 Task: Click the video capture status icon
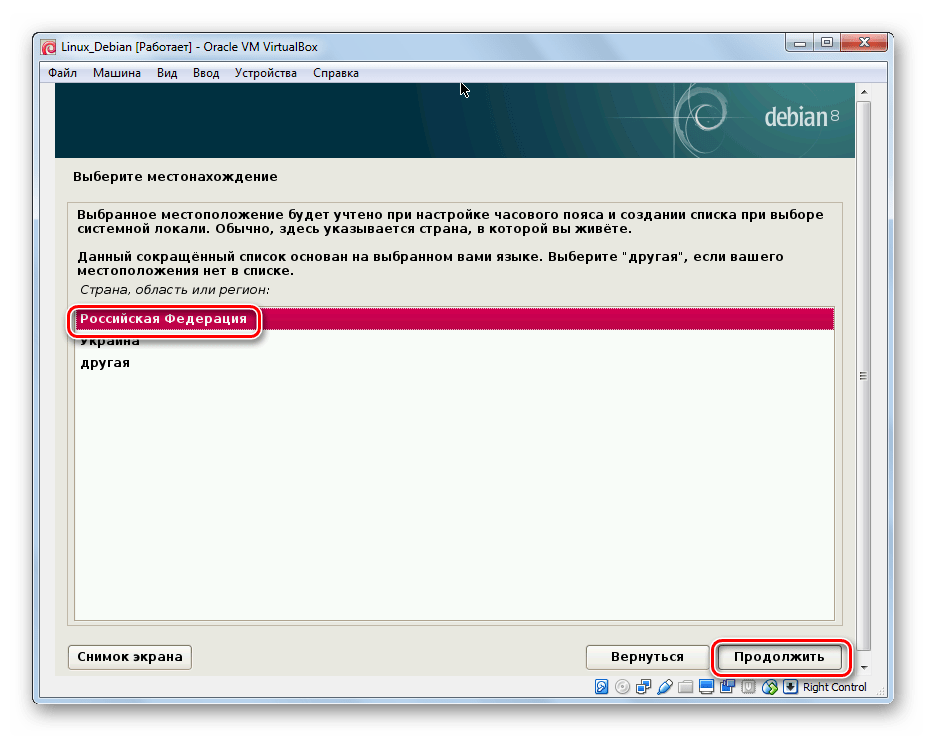pyautogui.click(x=727, y=687)
